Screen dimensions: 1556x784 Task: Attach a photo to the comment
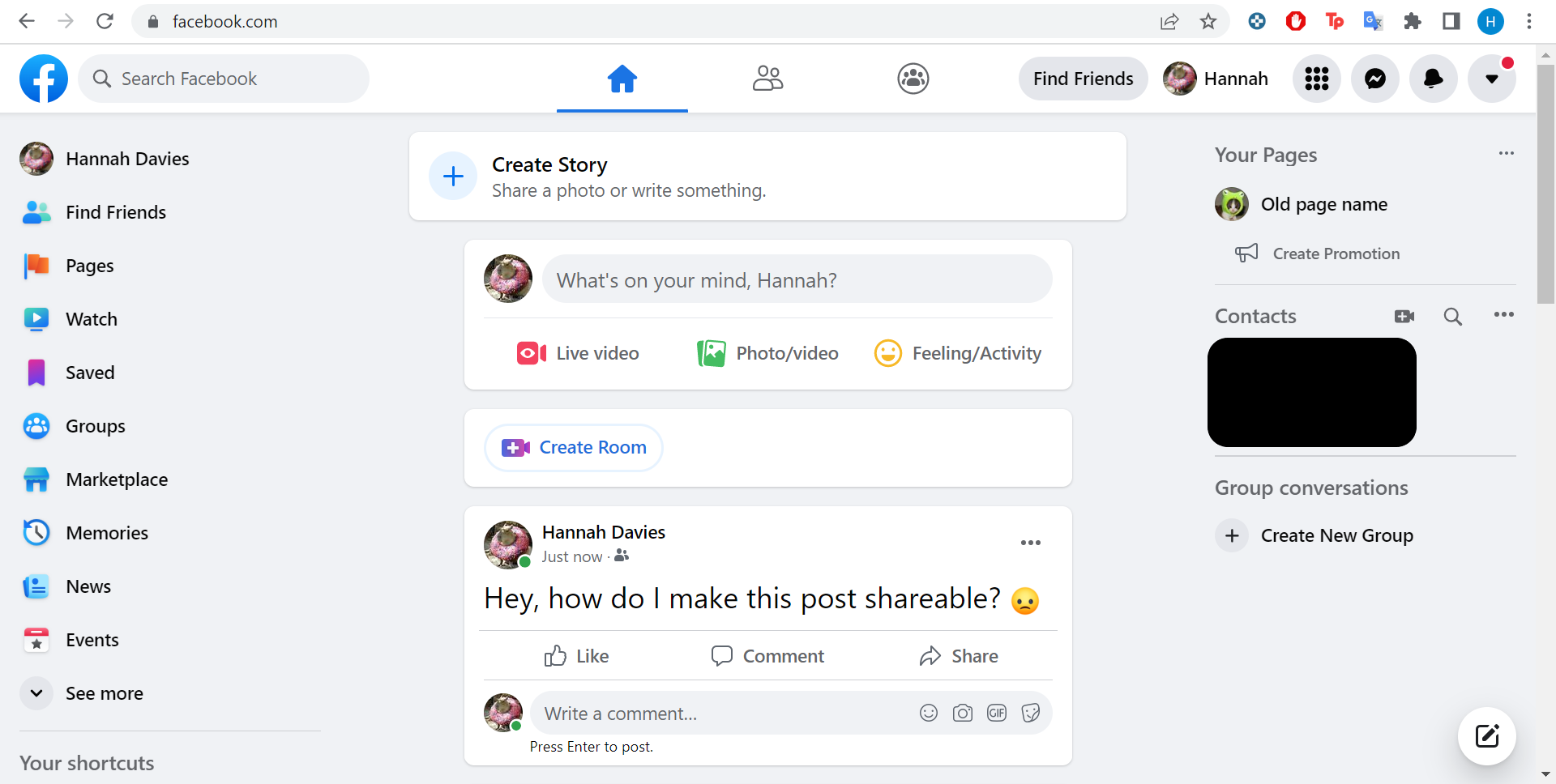point(963,713)
